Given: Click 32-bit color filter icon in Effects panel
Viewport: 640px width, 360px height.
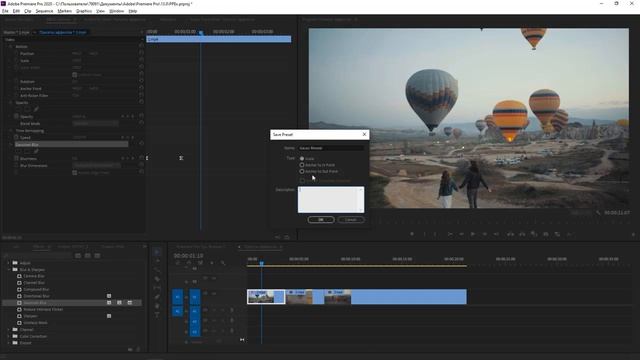Looking at the screenshot, I should pyautogui.click(x=88, y=256).
